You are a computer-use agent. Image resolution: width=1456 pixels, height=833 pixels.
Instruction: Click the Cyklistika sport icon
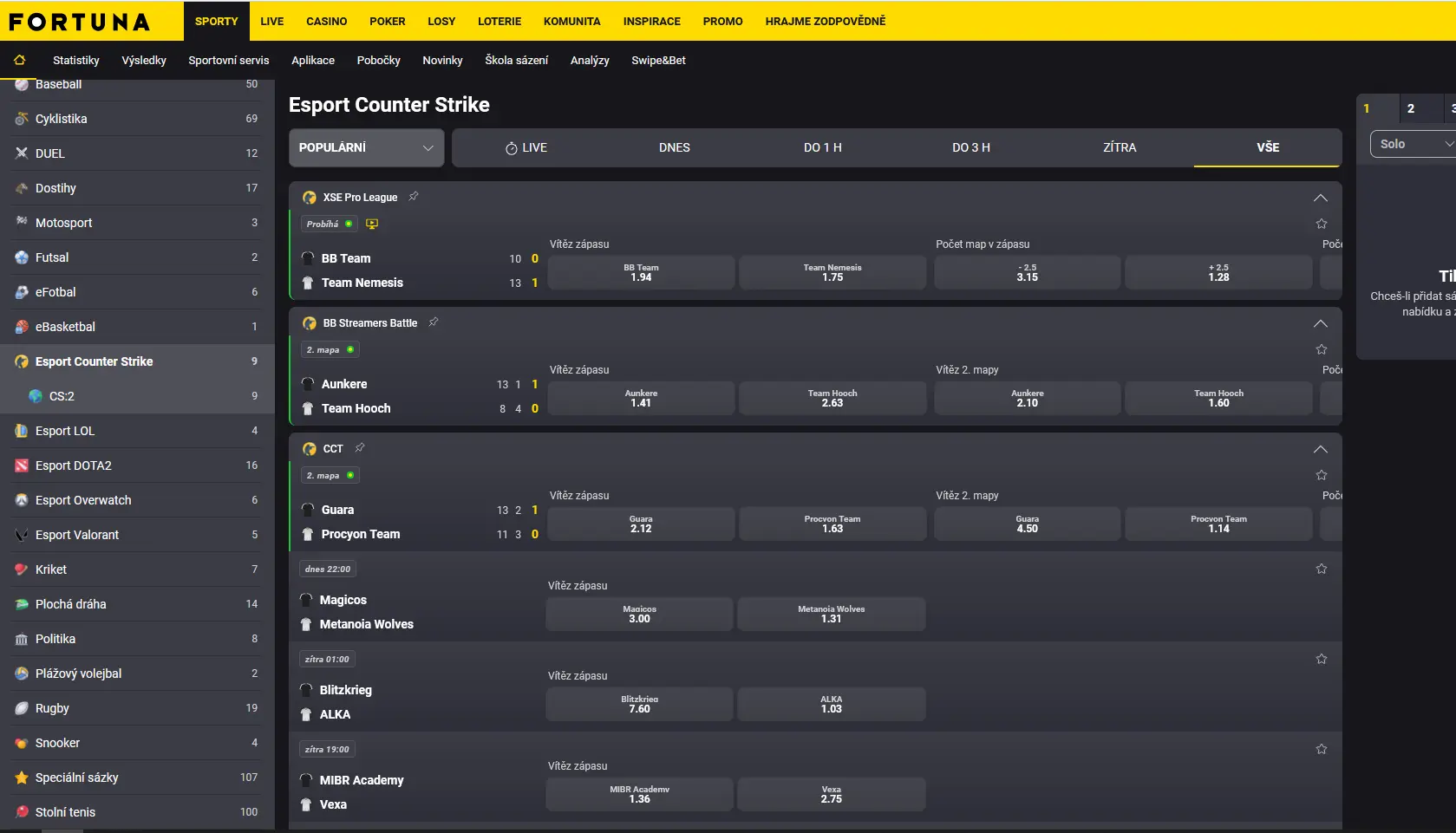tap(22, 119)
